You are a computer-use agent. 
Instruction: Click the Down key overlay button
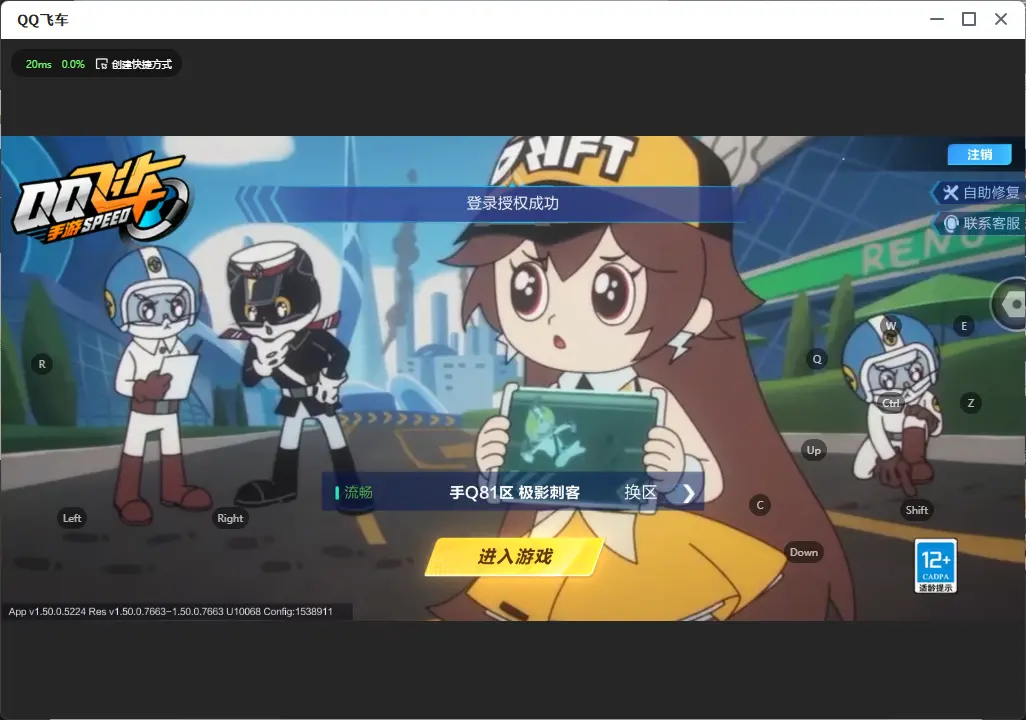point(804,552)
